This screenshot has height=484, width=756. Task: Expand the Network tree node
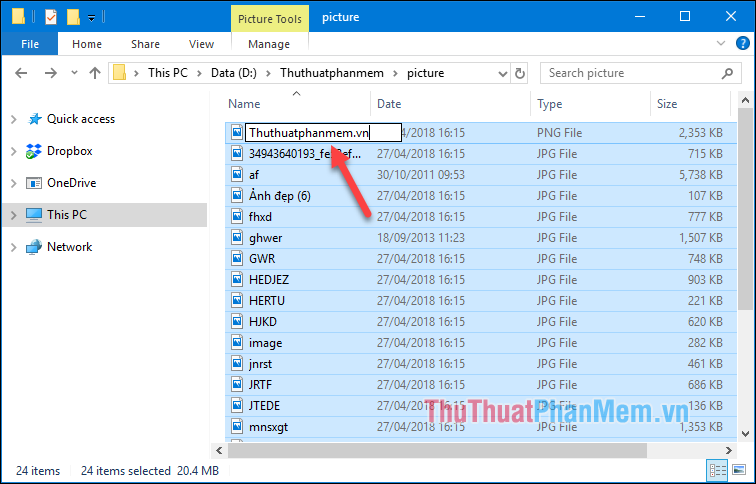(x=14, y=247)
